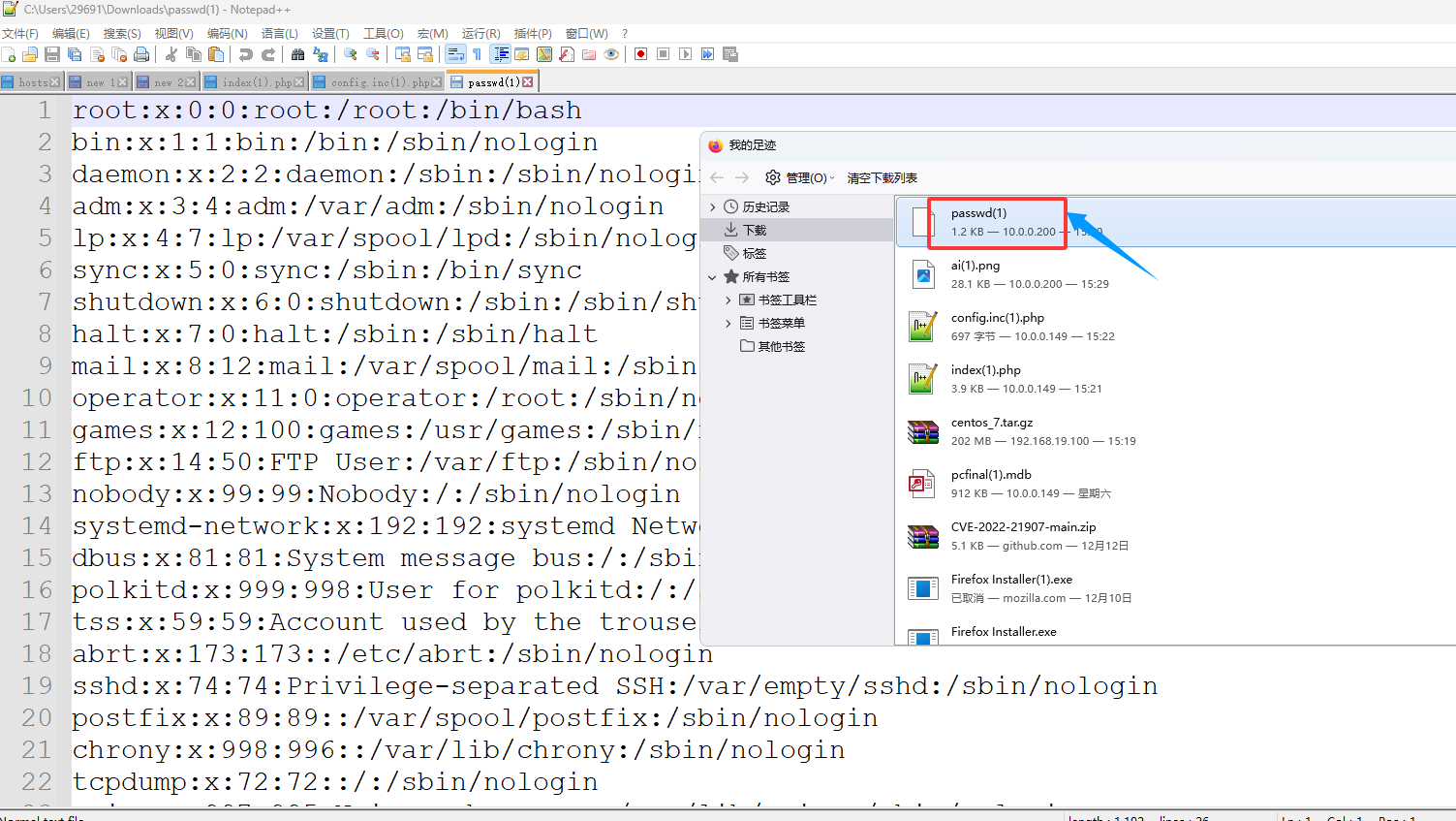Select the ai(1).png download entry
The image size is (1456, 821).
click(x=1176, y=274)
